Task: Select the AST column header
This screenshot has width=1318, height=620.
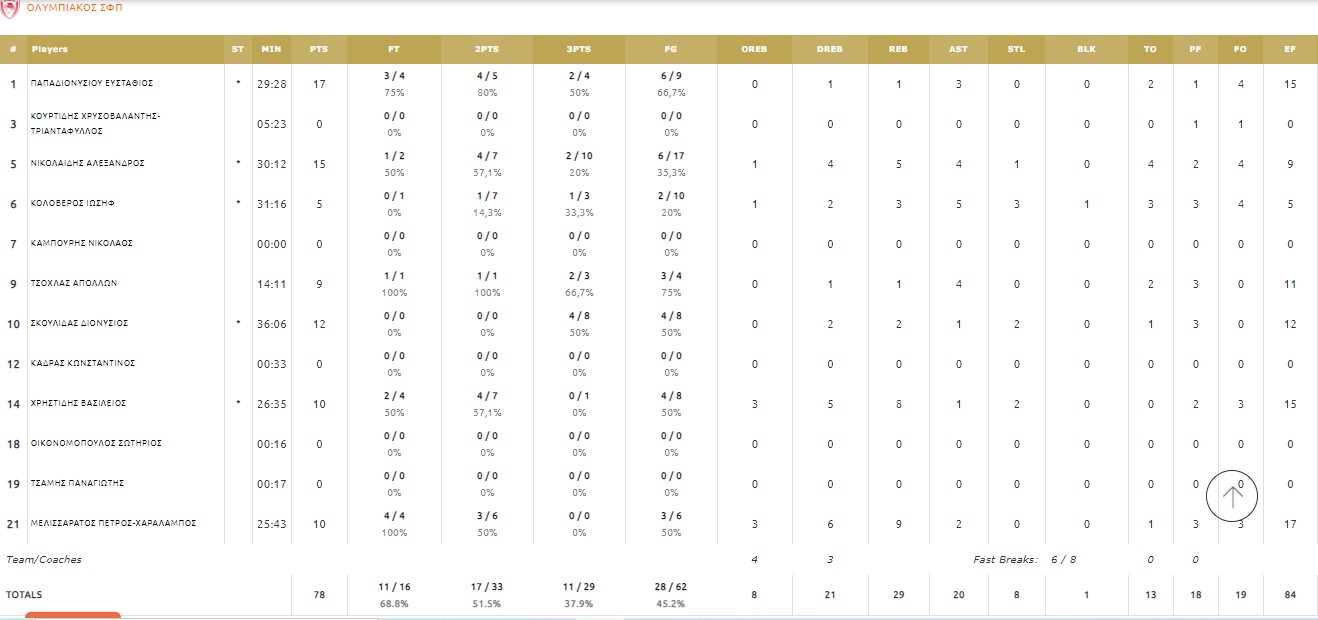Action: pyautogui.click(x=958, y=49)
